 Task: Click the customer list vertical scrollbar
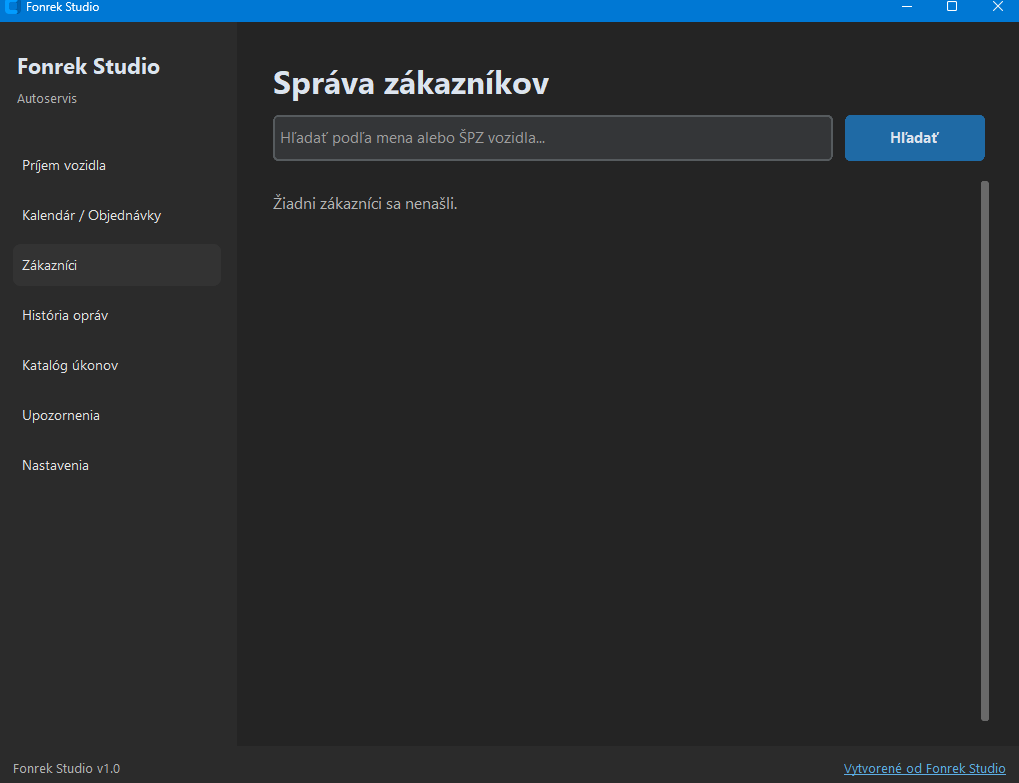tap(985, 451)
